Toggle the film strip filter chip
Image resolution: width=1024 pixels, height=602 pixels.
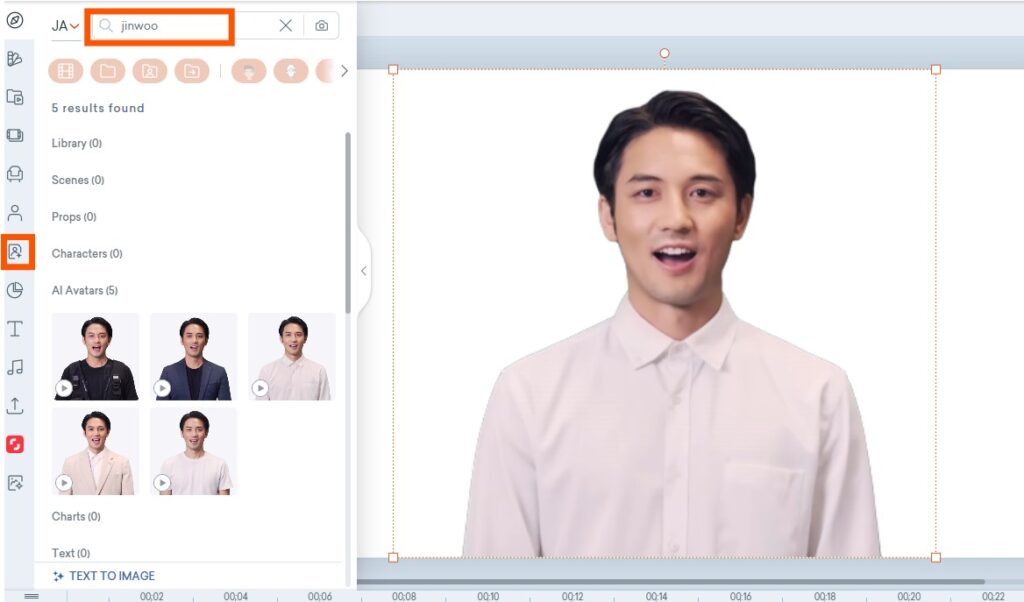[65, 71]
